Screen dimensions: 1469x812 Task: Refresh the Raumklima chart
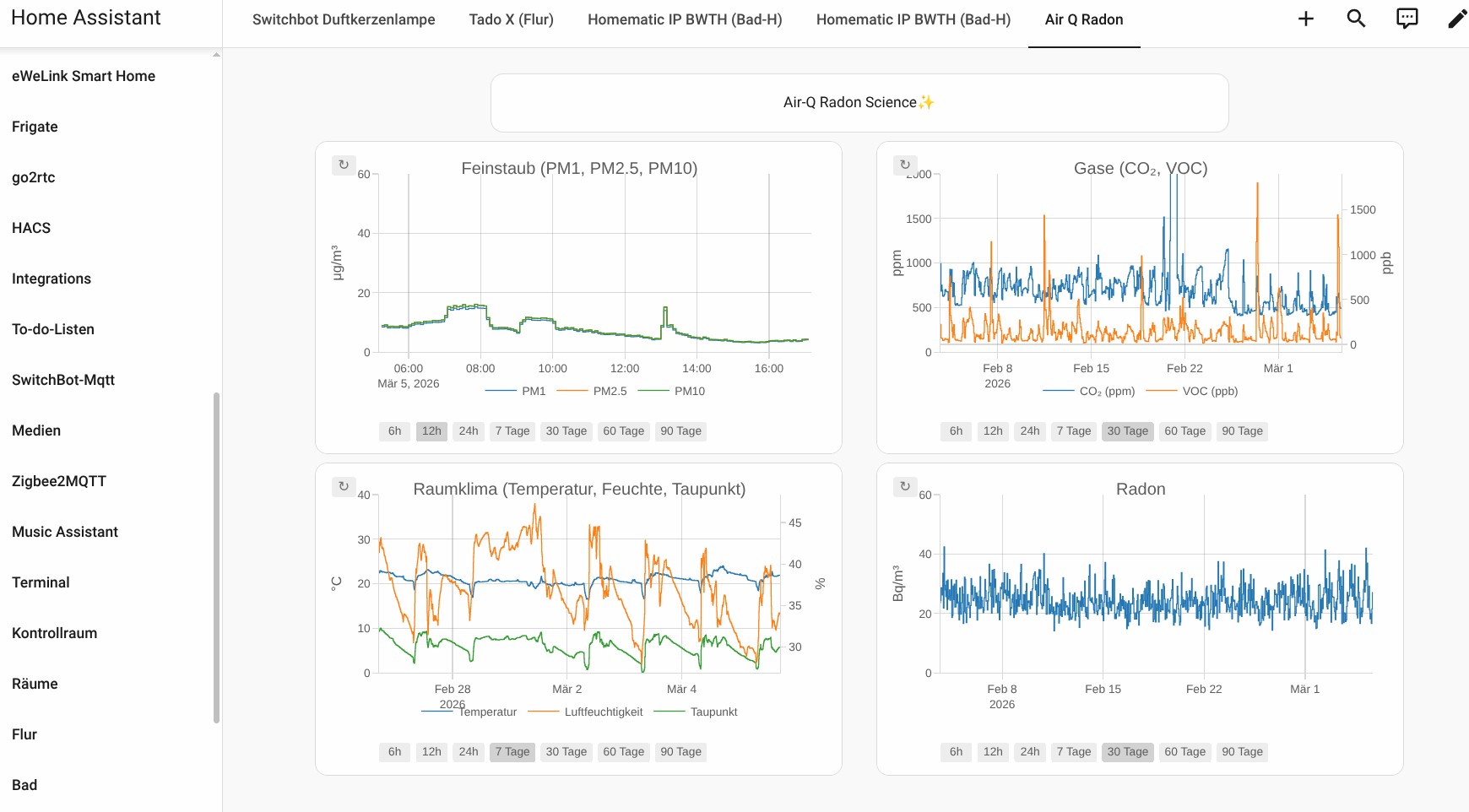point(344,486)
